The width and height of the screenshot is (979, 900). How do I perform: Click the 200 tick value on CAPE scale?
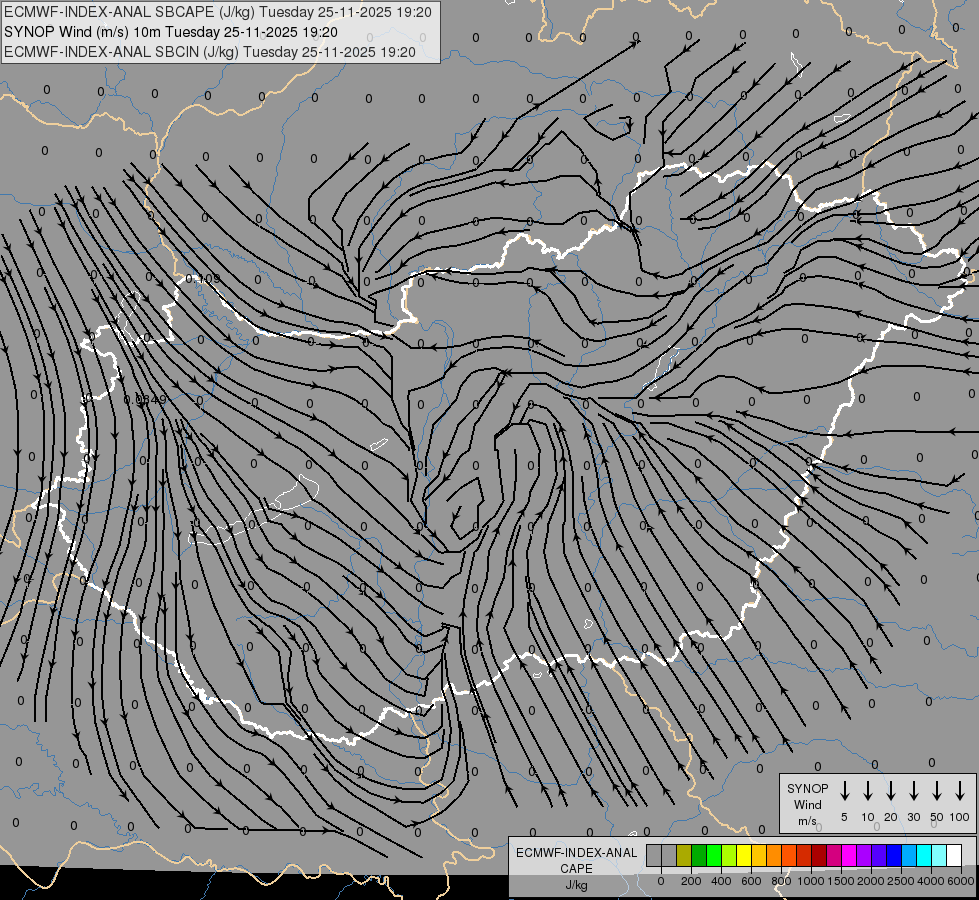tap(691, 881)
